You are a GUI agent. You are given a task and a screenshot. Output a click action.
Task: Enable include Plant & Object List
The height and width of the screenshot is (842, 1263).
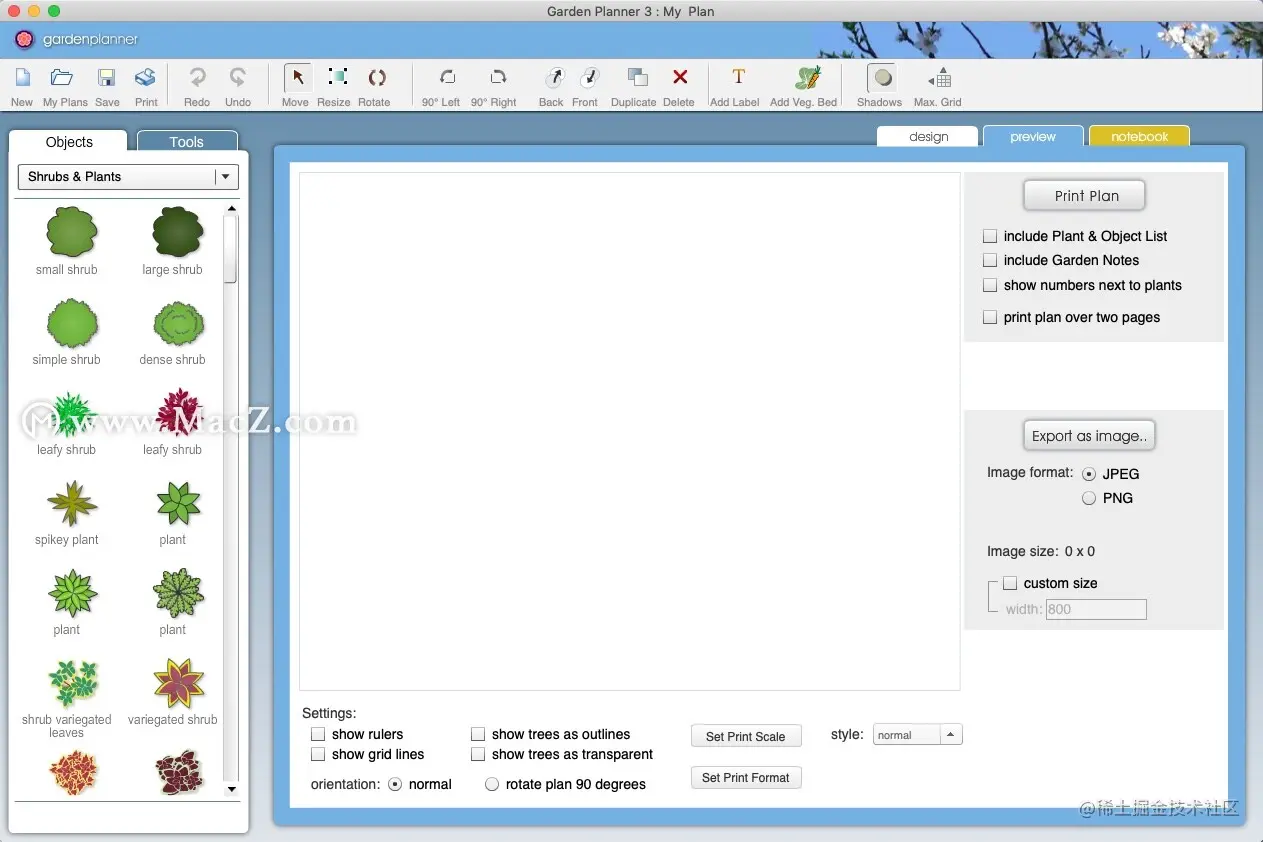(x=990, y=236)
